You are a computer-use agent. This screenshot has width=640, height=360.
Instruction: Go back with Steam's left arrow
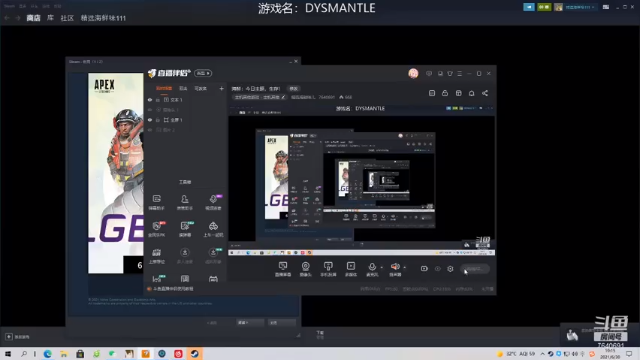point(7,18)
